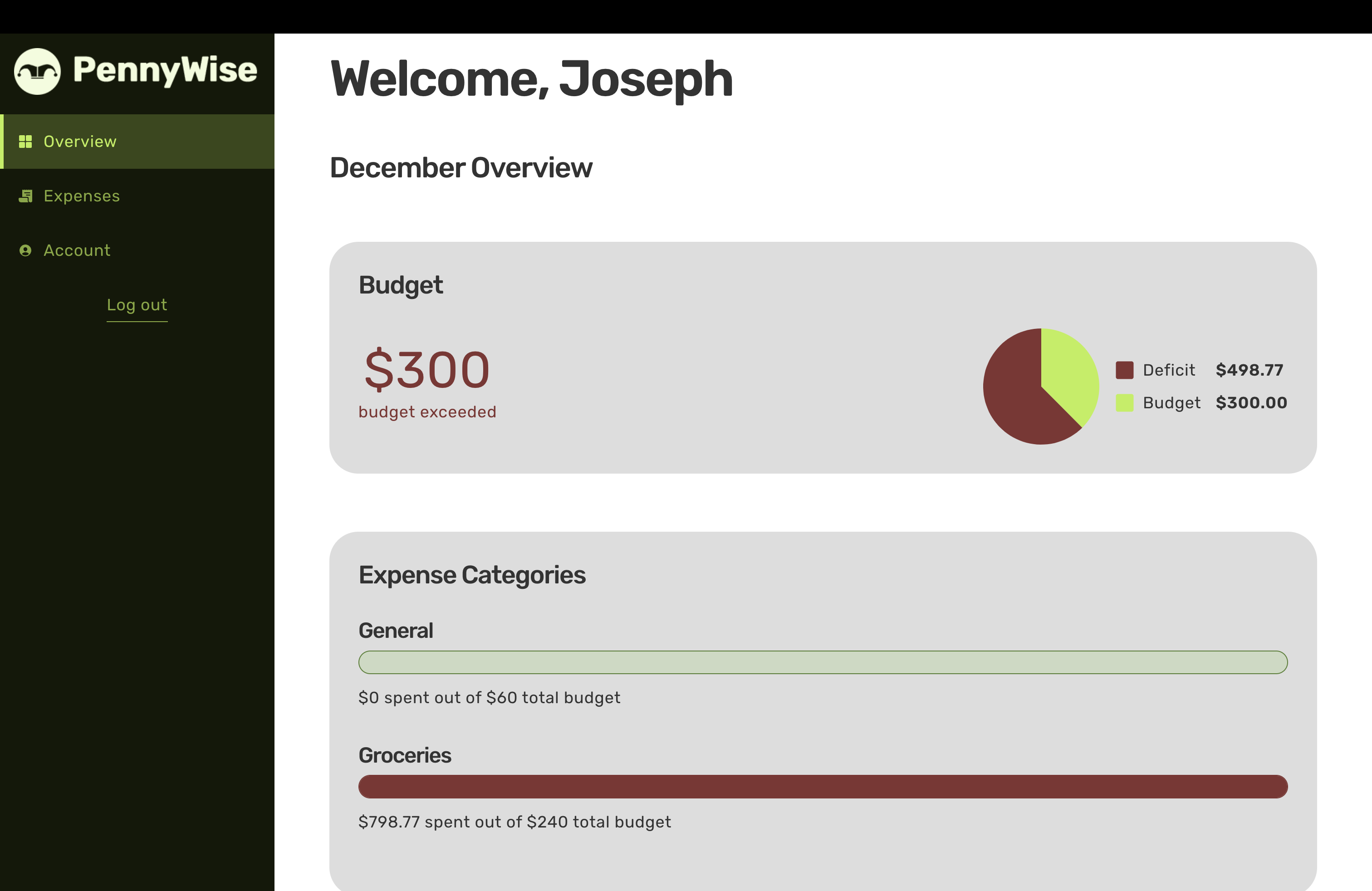Click the Log out link
Screen dimensions: 1372x891
[137, 305]
